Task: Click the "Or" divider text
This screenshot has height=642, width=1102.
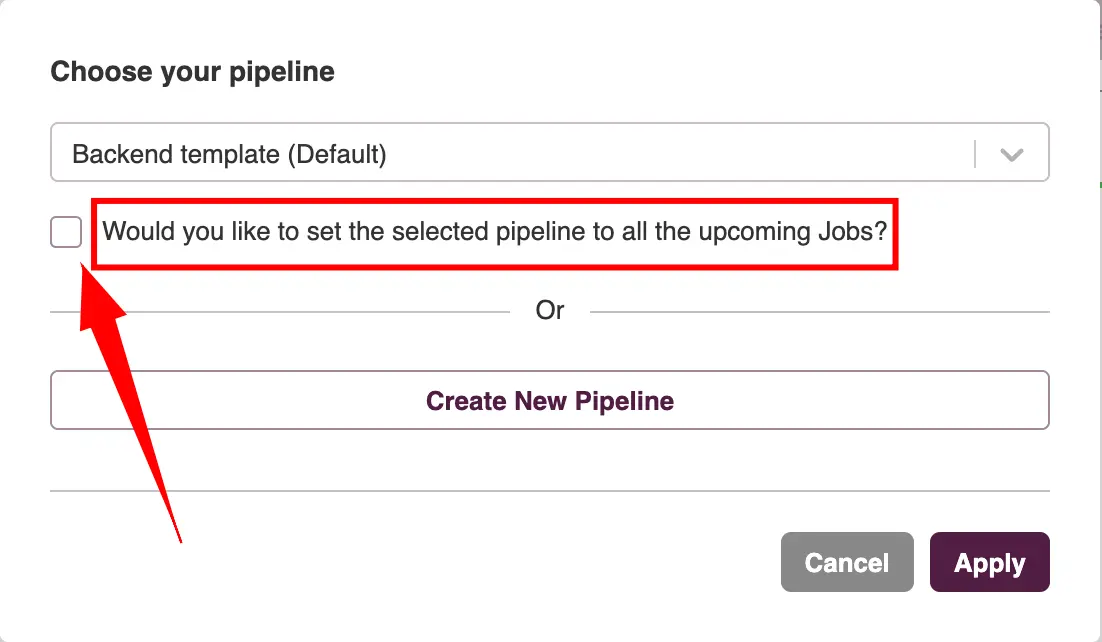Action: [x=550, y=310]
